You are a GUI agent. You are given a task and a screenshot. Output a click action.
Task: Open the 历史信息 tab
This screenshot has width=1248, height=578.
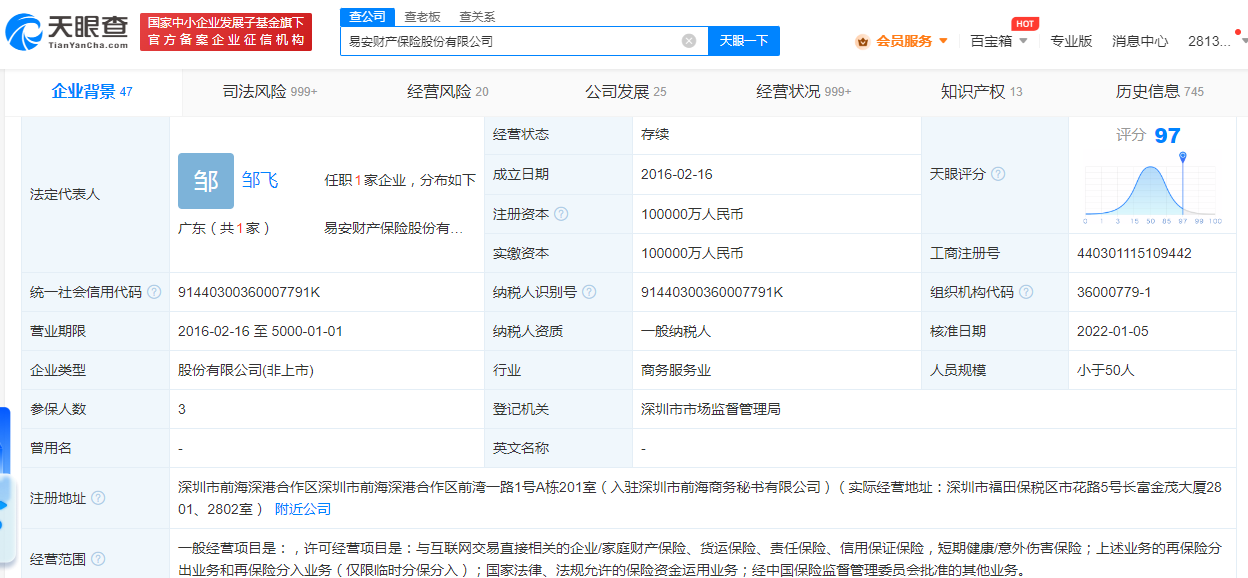pyautogui.click(x=1160, y=92)
